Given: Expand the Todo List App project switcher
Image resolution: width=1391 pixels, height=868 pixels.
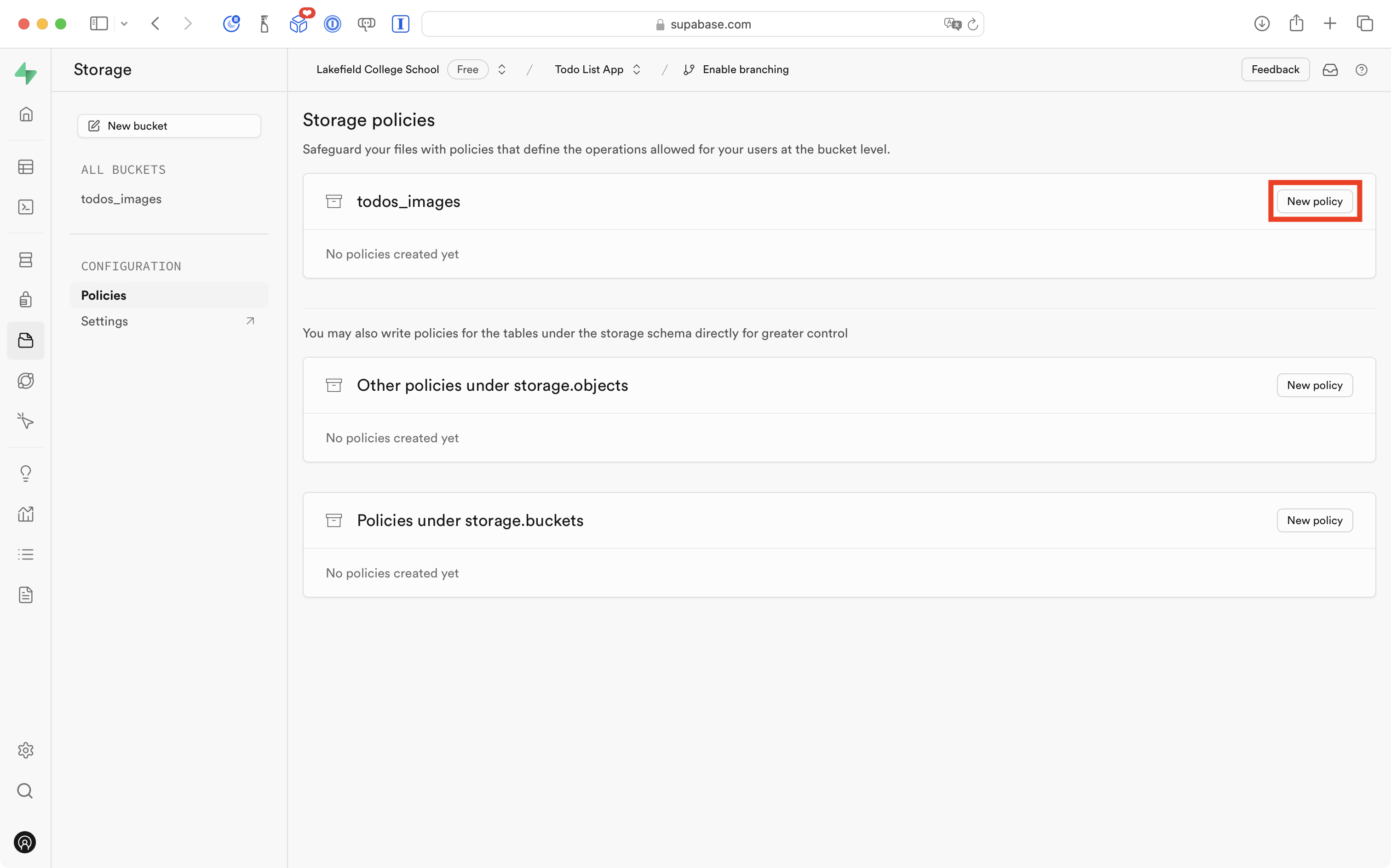Looking at the screenshot, I should [x=636, y=69].
